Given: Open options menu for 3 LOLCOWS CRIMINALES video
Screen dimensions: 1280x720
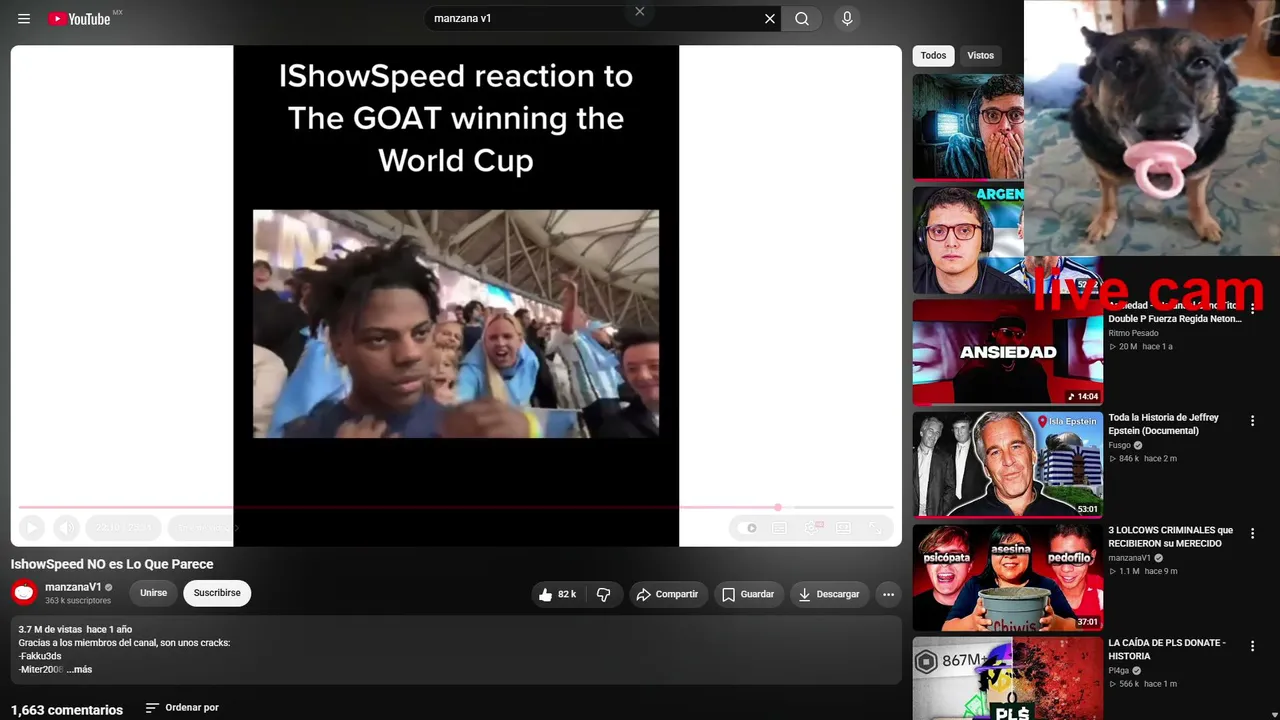Looking at the screenshot, I should coord(1252,534).
